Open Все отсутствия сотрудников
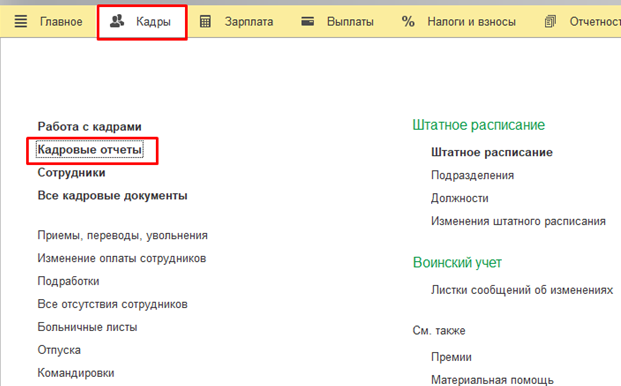Screen dimensions: 621x386 click(x=112, y=304)
